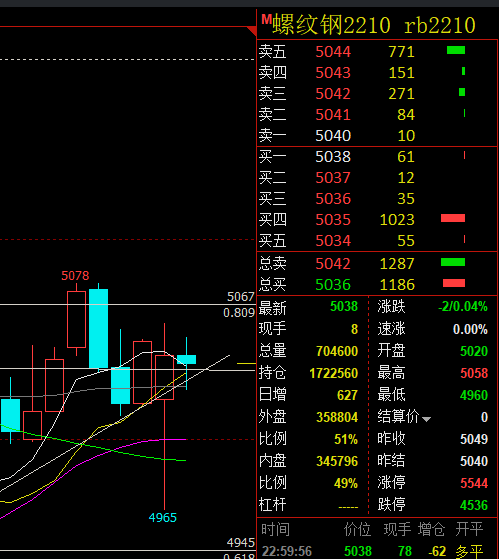
Task: Select the large cyan candlestick near 5078
Action: pos(98,328)
